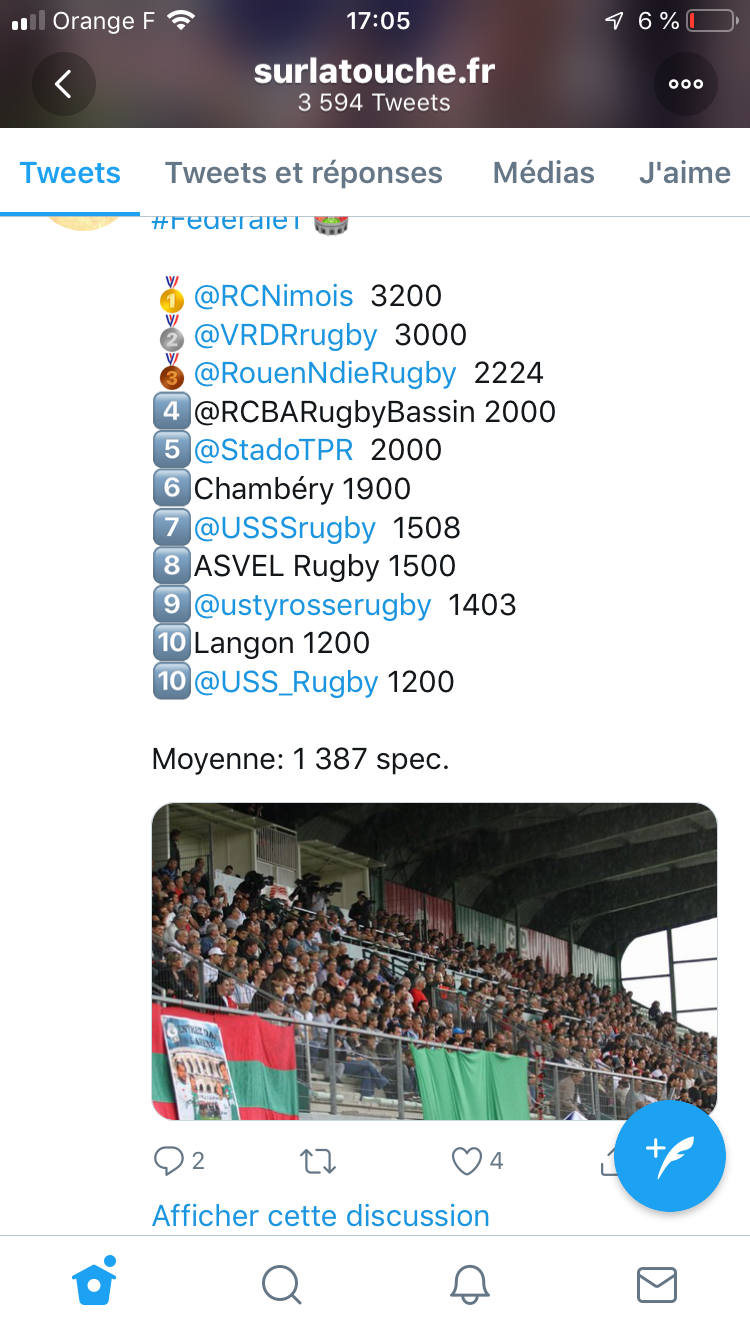
Task: Open the Search magnifier tab
Action: pyautogui.click(x=281, y=1284)
